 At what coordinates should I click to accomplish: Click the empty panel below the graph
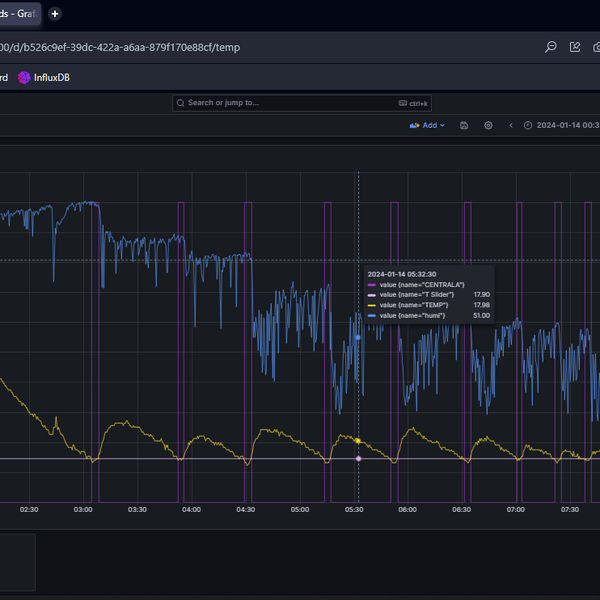[17, 562]
